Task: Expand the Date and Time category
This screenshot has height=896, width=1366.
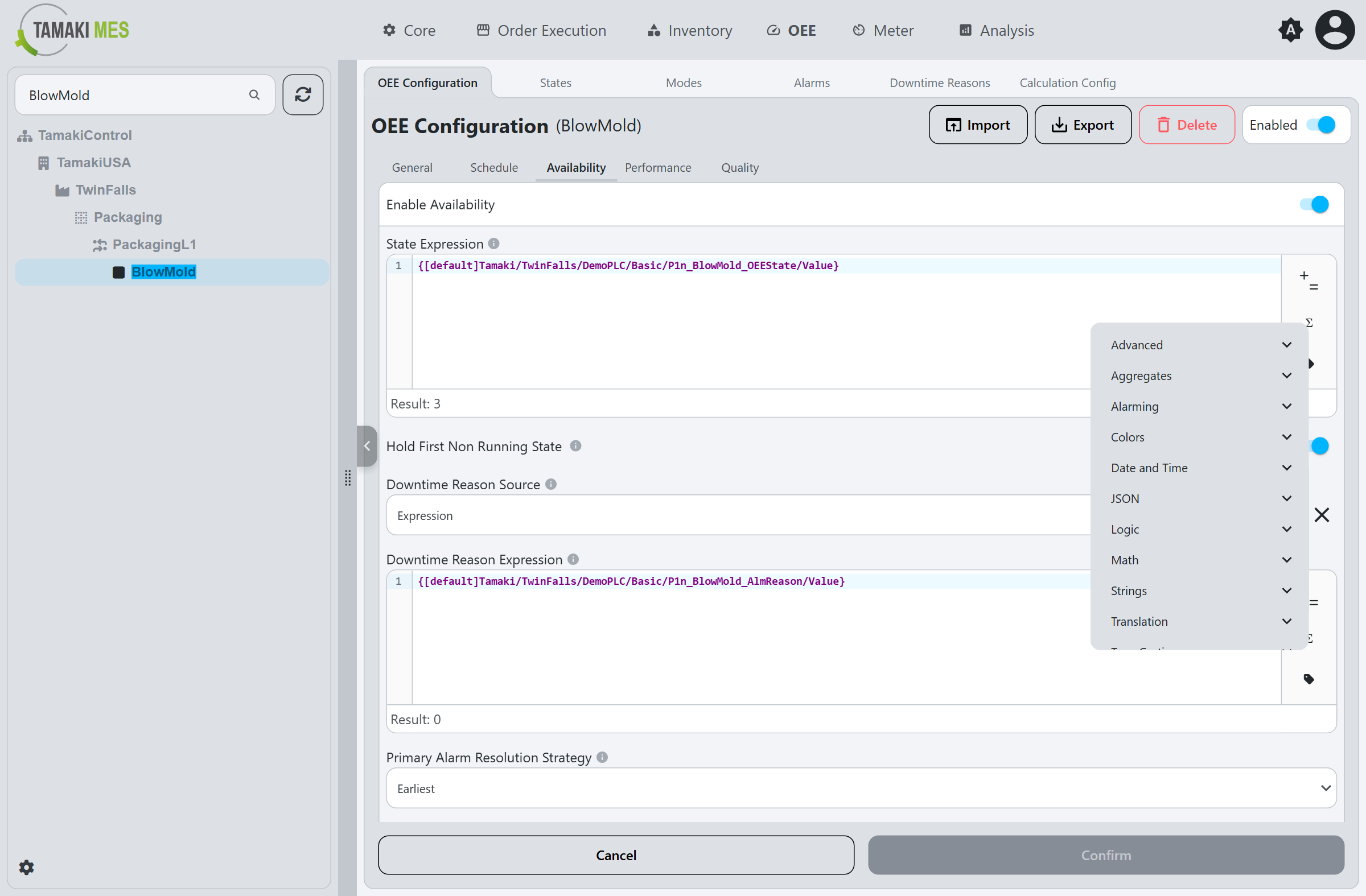Action: coord(1200,468)
